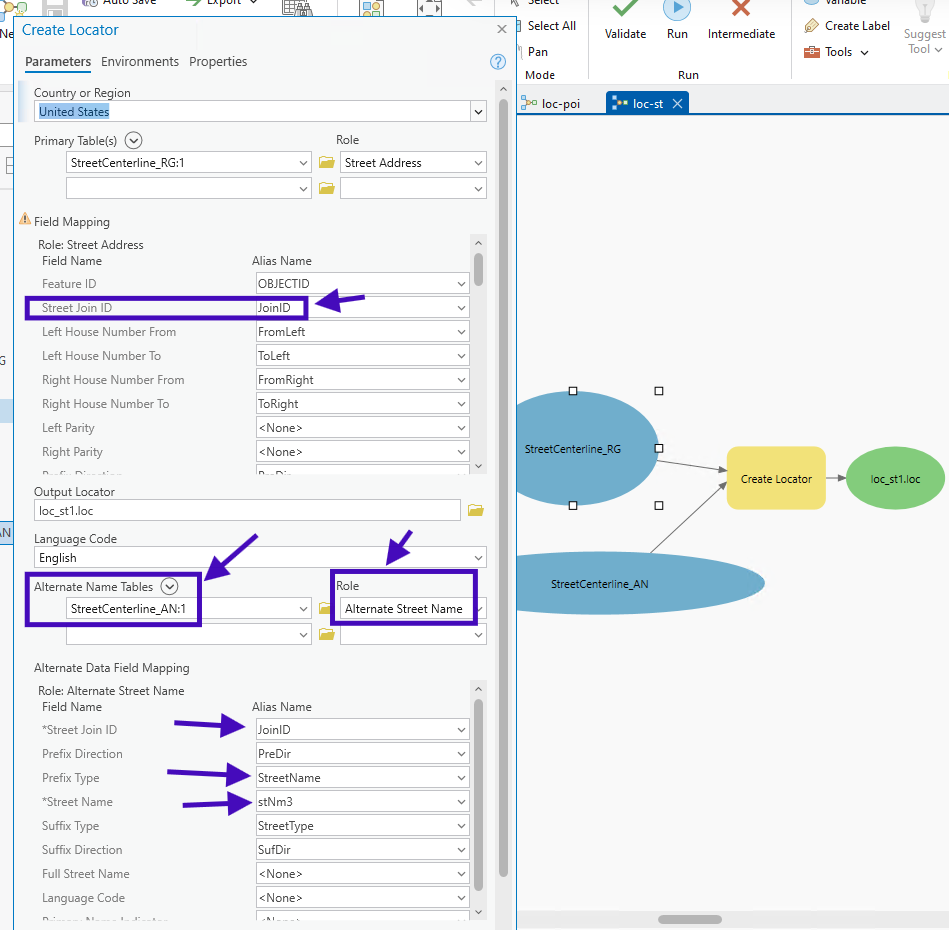
Task: Click the Create Locator tool node
Action: (776, 479)
